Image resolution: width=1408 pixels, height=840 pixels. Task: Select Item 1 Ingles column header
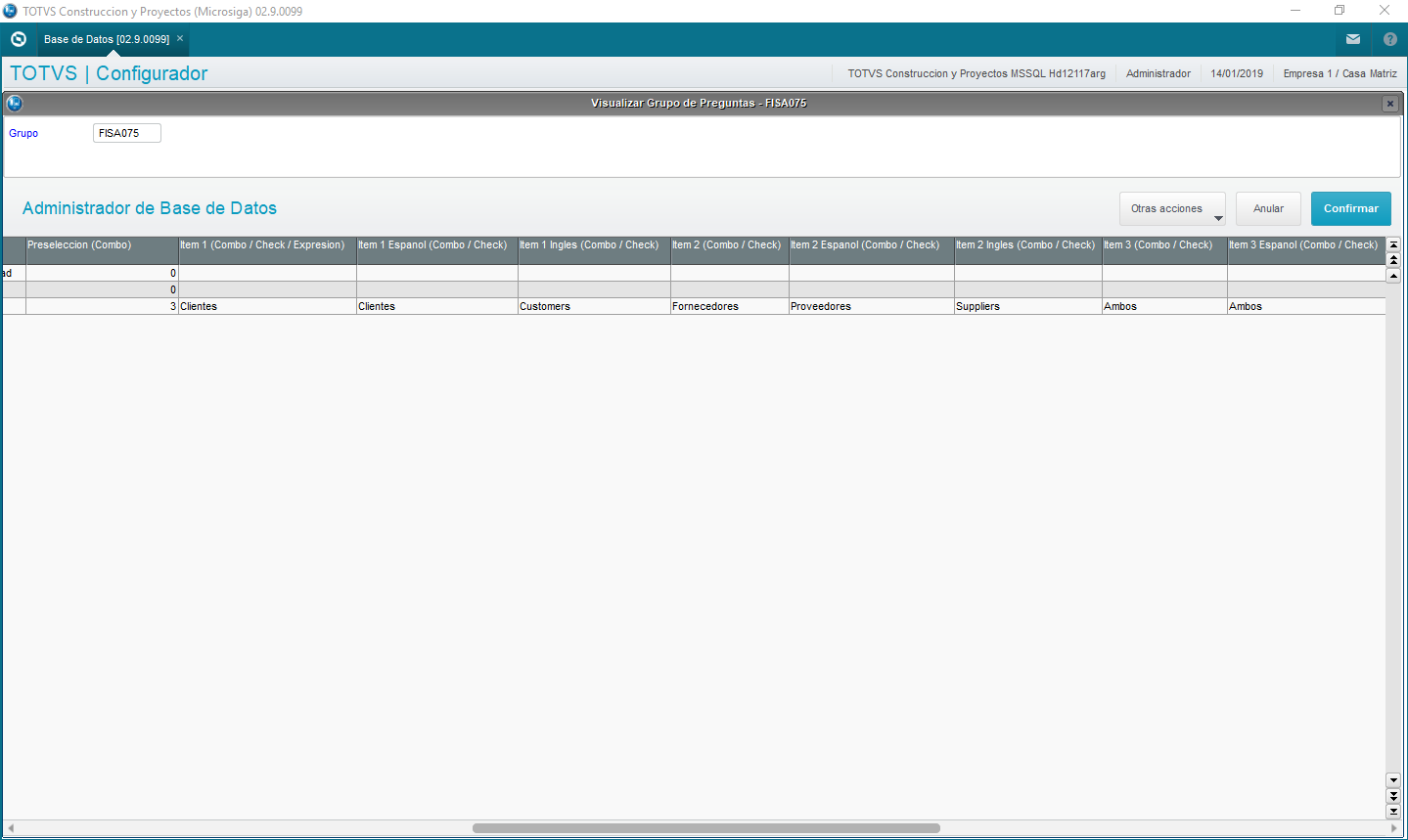(594, 250)
